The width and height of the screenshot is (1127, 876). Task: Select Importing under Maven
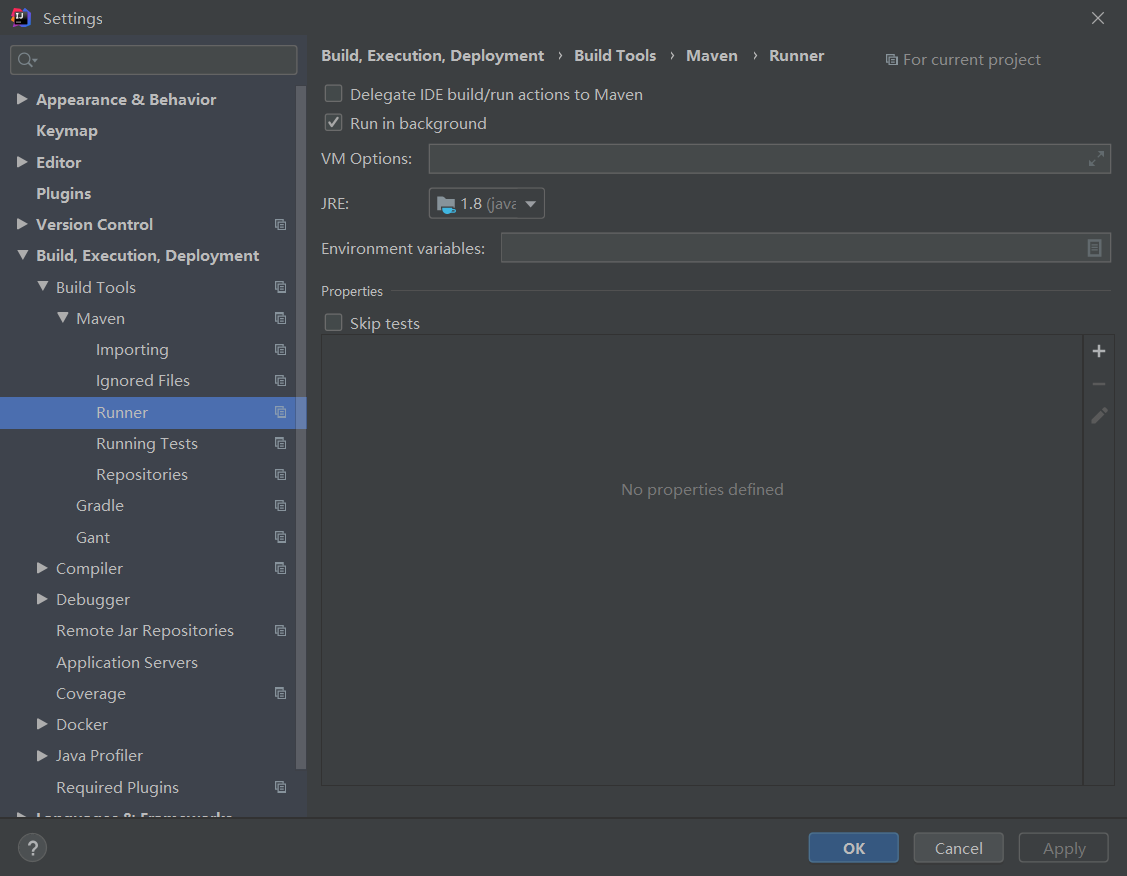(x=132, y=350)
